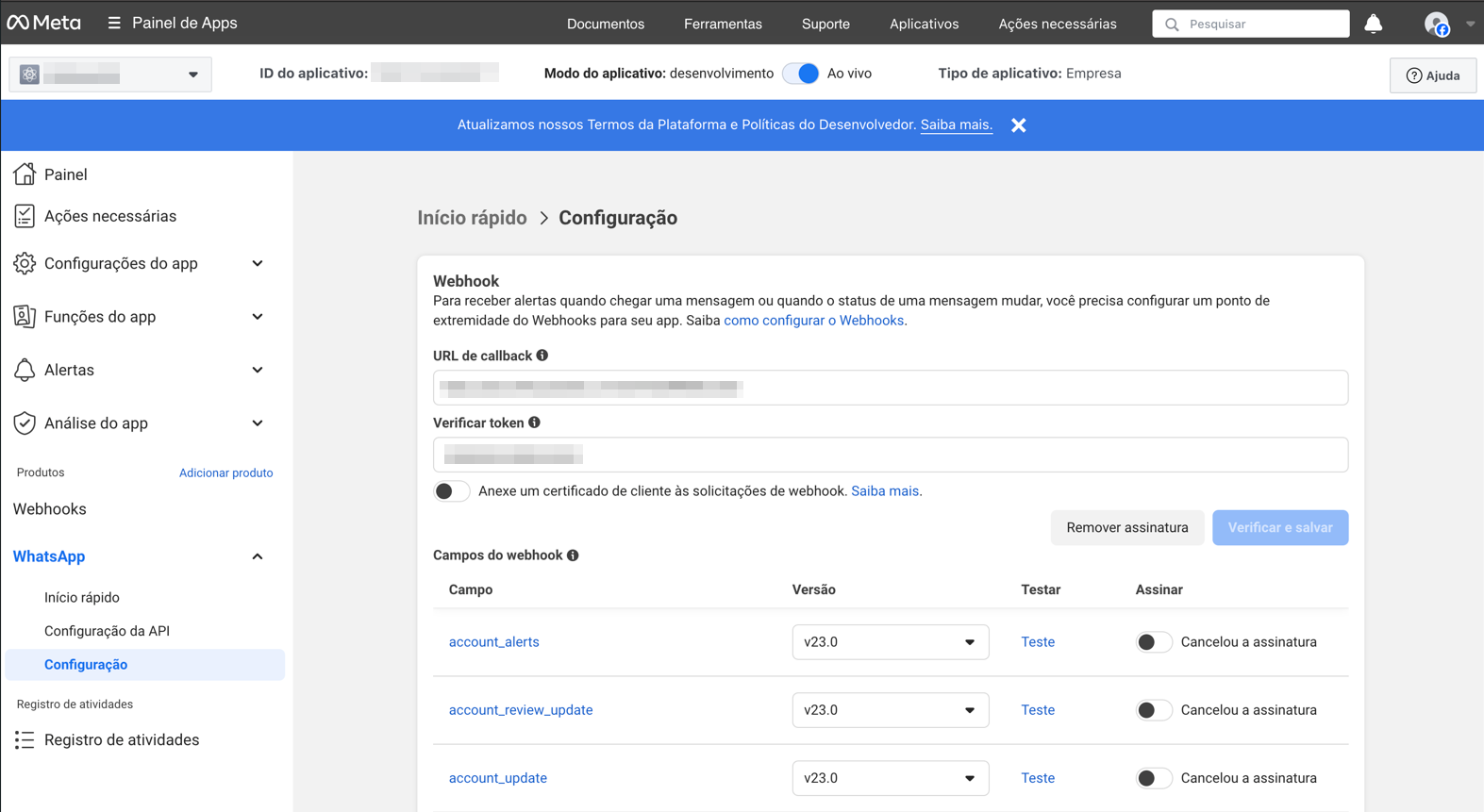Click the Verificar token info icon
Screen dimensions: 1484x812
click(x=535, y=423)
